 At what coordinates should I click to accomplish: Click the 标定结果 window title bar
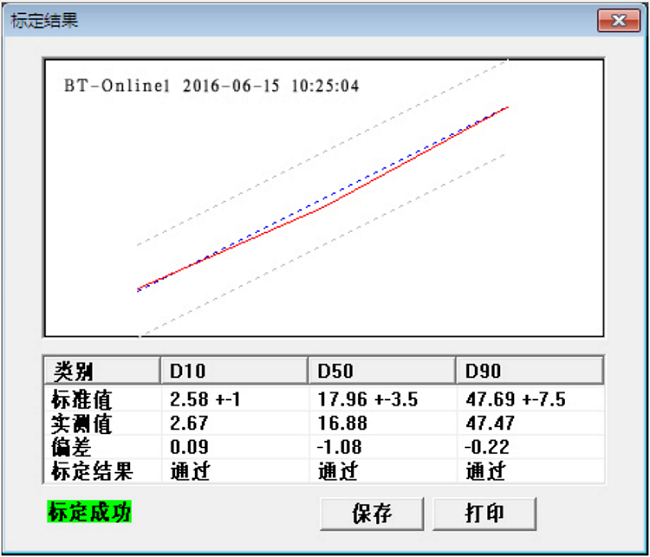click(x=300, y=20)
